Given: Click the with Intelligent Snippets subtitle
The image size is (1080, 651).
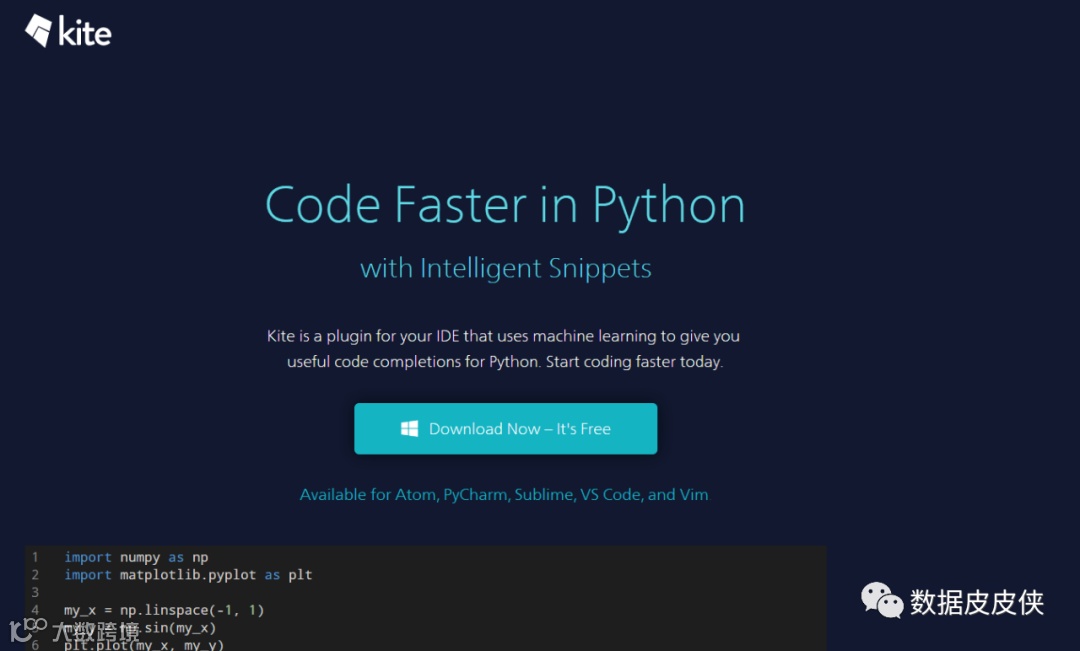Looking at the screenshot, I should click(x=506, y=268).
